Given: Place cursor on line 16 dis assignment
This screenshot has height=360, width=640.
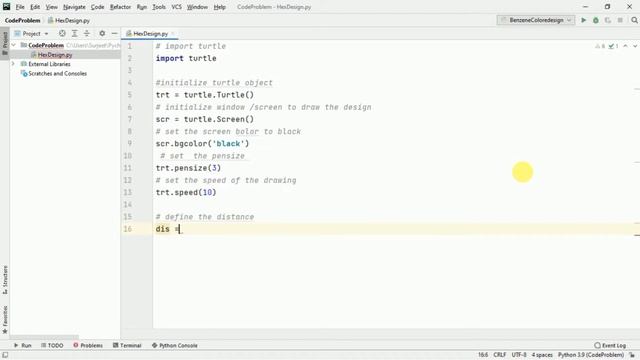Looking at the screenshot, I should pyautogui.click(x=168, y=229).
